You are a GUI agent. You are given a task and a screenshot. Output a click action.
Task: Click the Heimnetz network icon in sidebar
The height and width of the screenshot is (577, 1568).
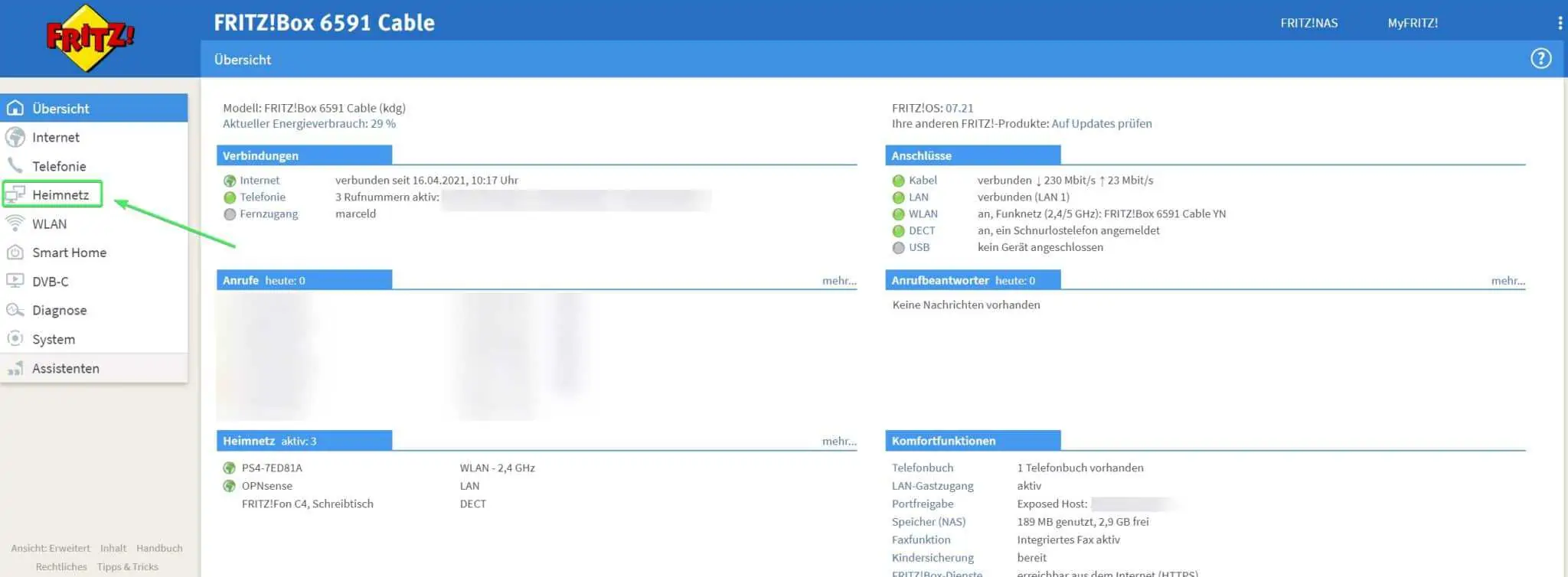click(15, 194)
